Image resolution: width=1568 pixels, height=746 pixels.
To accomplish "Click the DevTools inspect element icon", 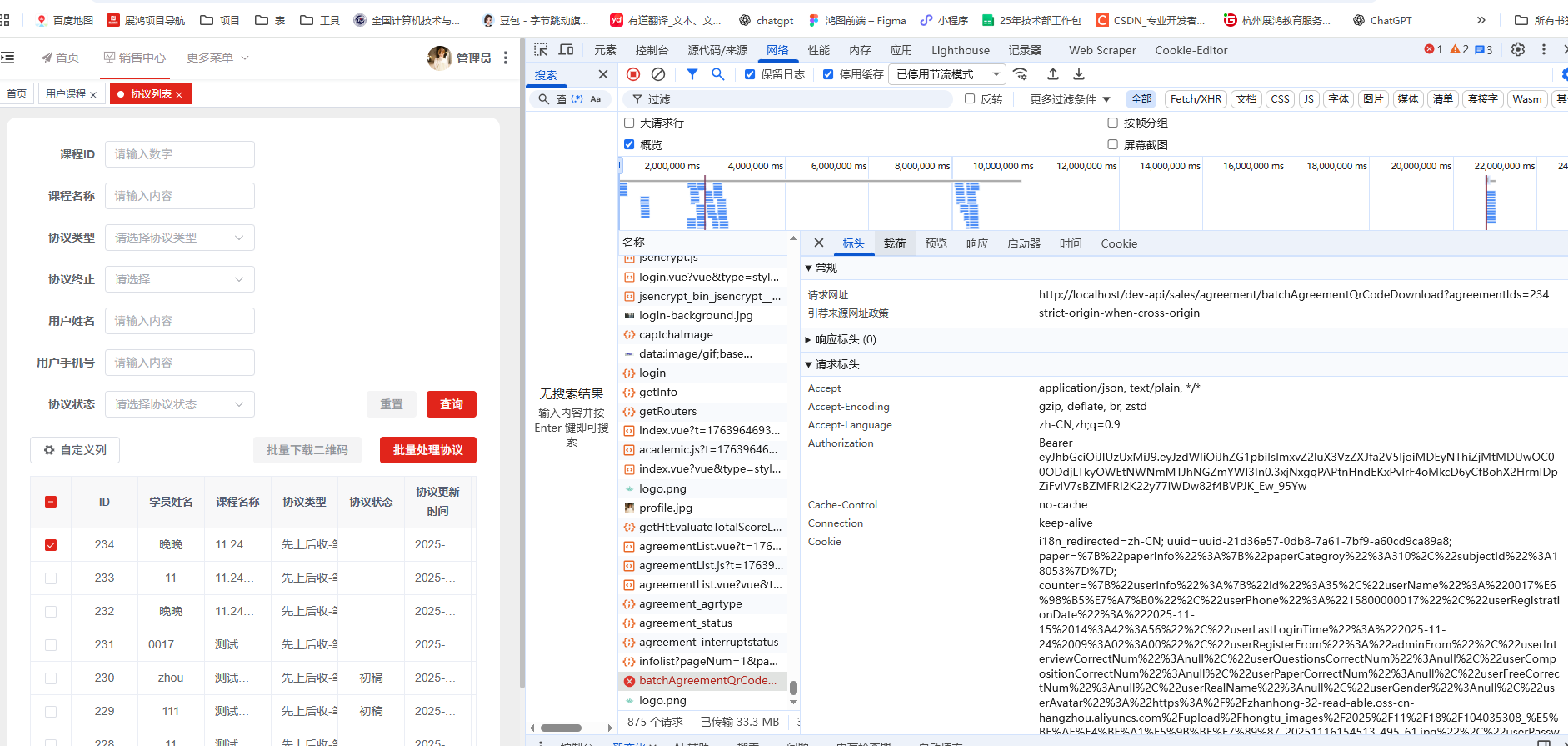I will point(541,50).
